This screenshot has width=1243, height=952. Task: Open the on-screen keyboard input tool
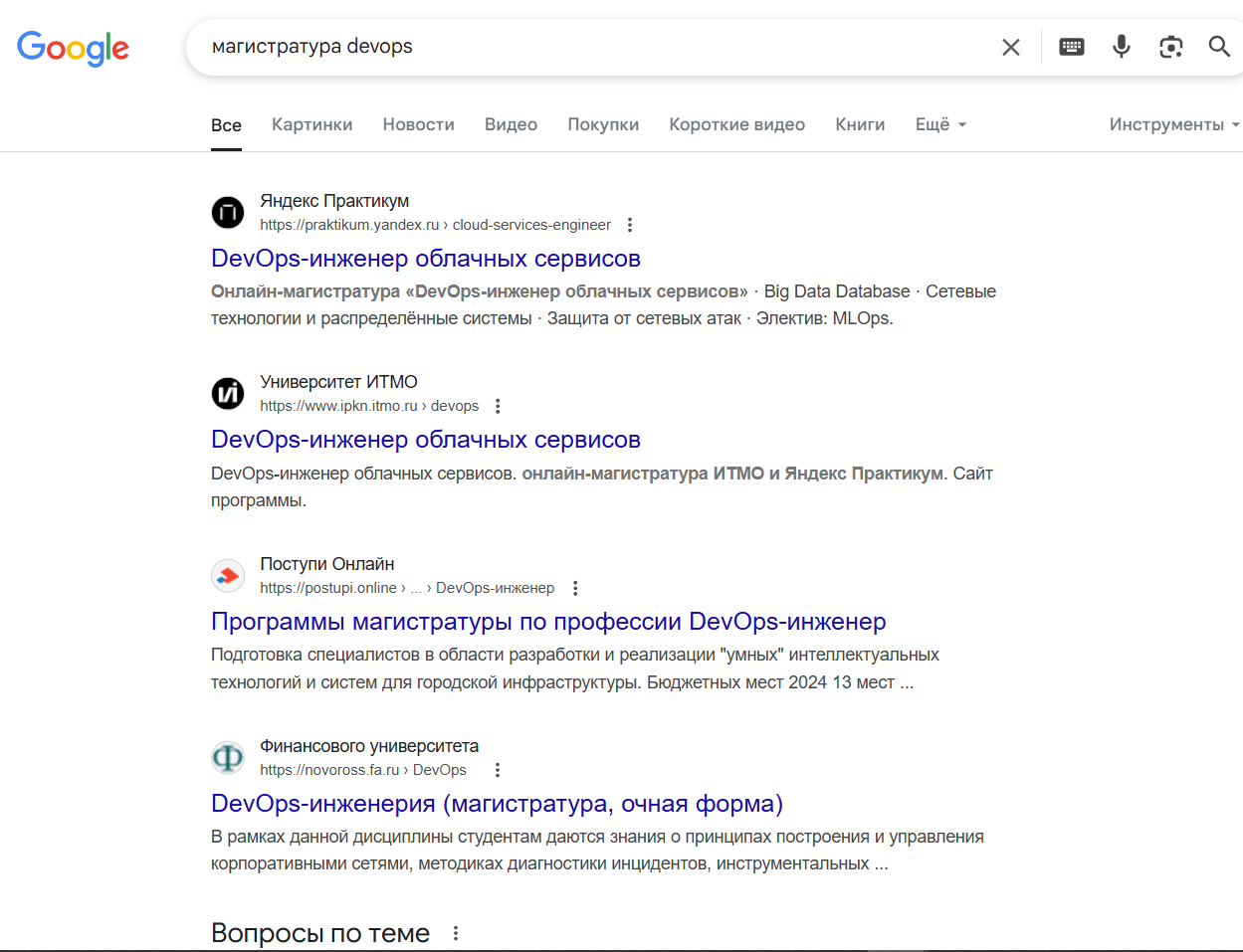1072,47
